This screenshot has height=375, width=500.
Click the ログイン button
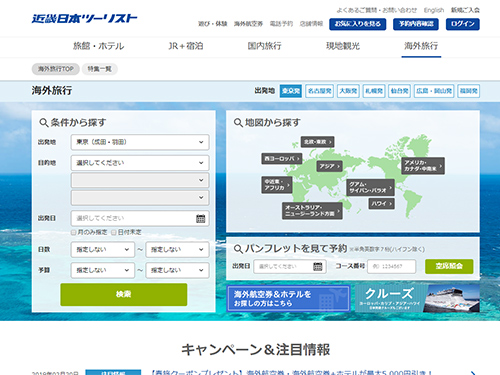click(x=463, y=24)
